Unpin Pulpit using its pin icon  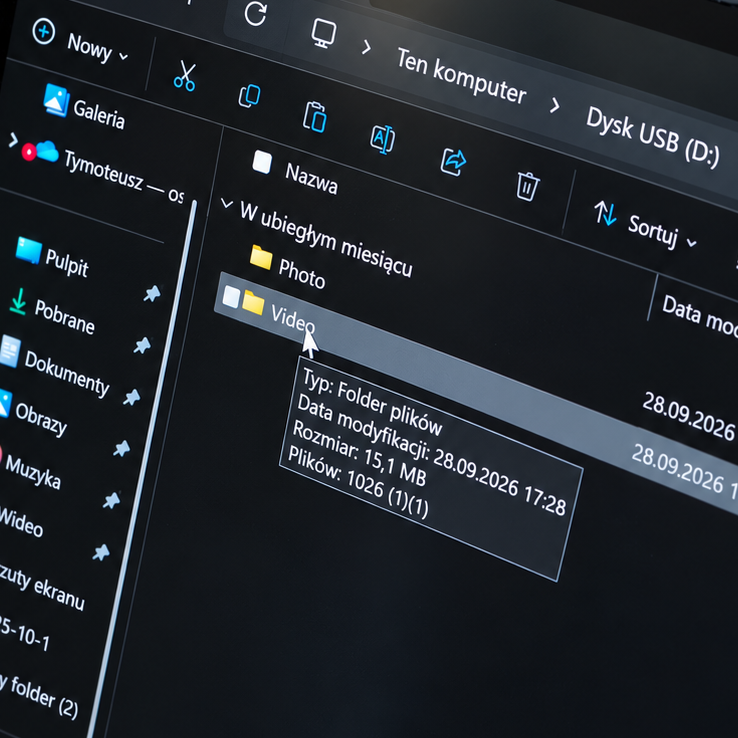(x=152, y=294)
